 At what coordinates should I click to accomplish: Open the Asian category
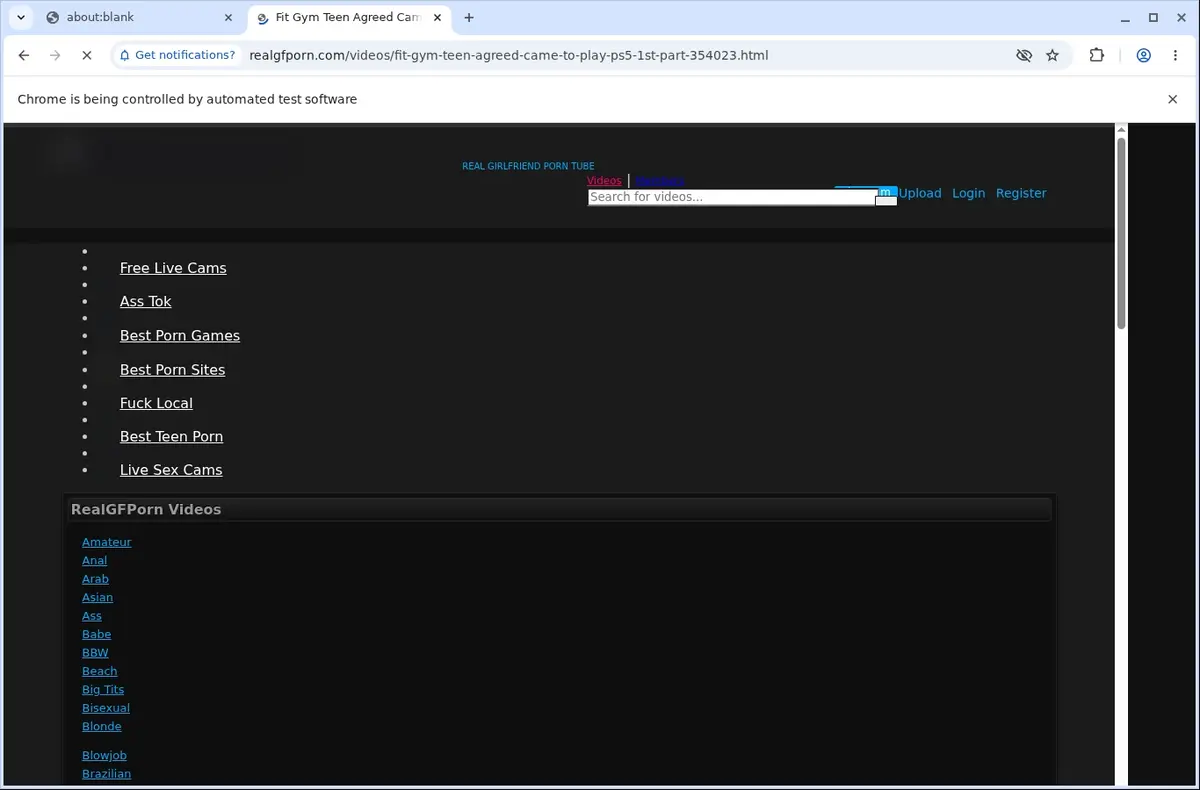[97, 597]
